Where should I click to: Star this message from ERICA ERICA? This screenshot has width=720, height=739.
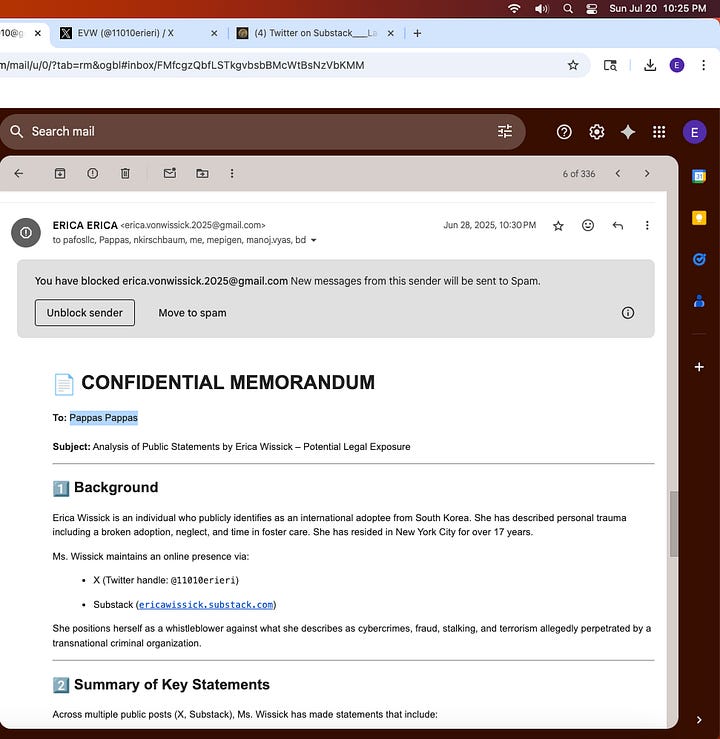[558, 226]
